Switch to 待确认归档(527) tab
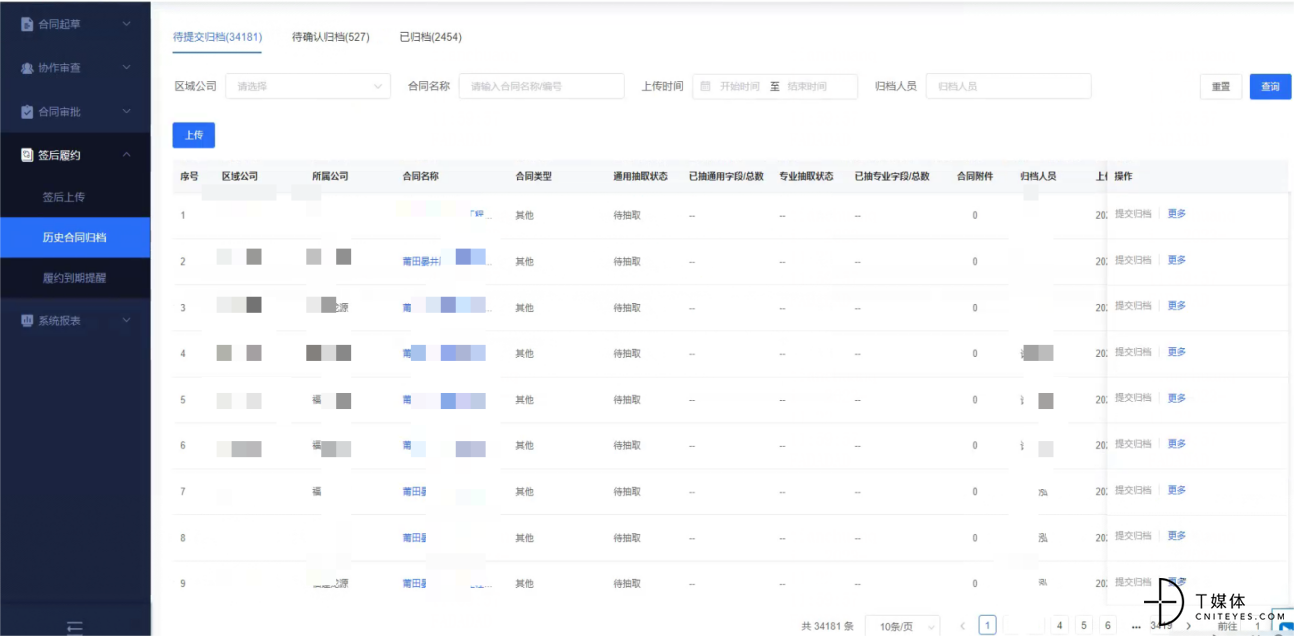 [x=331, y=37]
